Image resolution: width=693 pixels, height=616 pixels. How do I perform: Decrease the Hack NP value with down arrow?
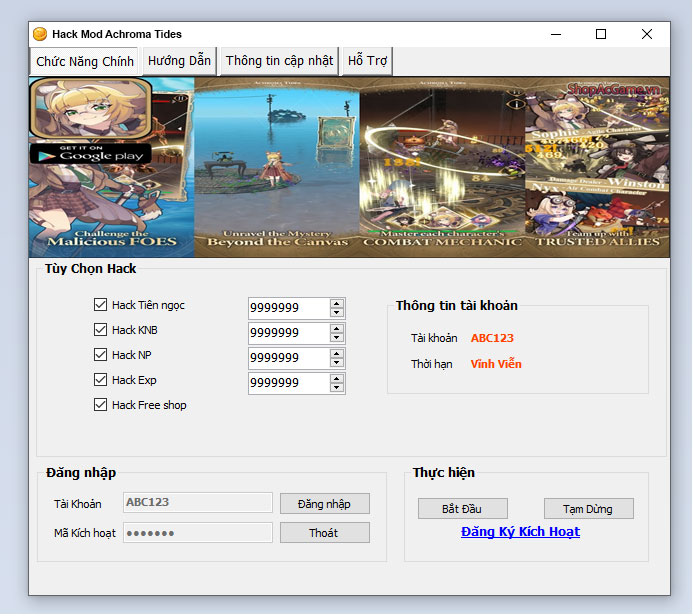[x=337, y=363]
